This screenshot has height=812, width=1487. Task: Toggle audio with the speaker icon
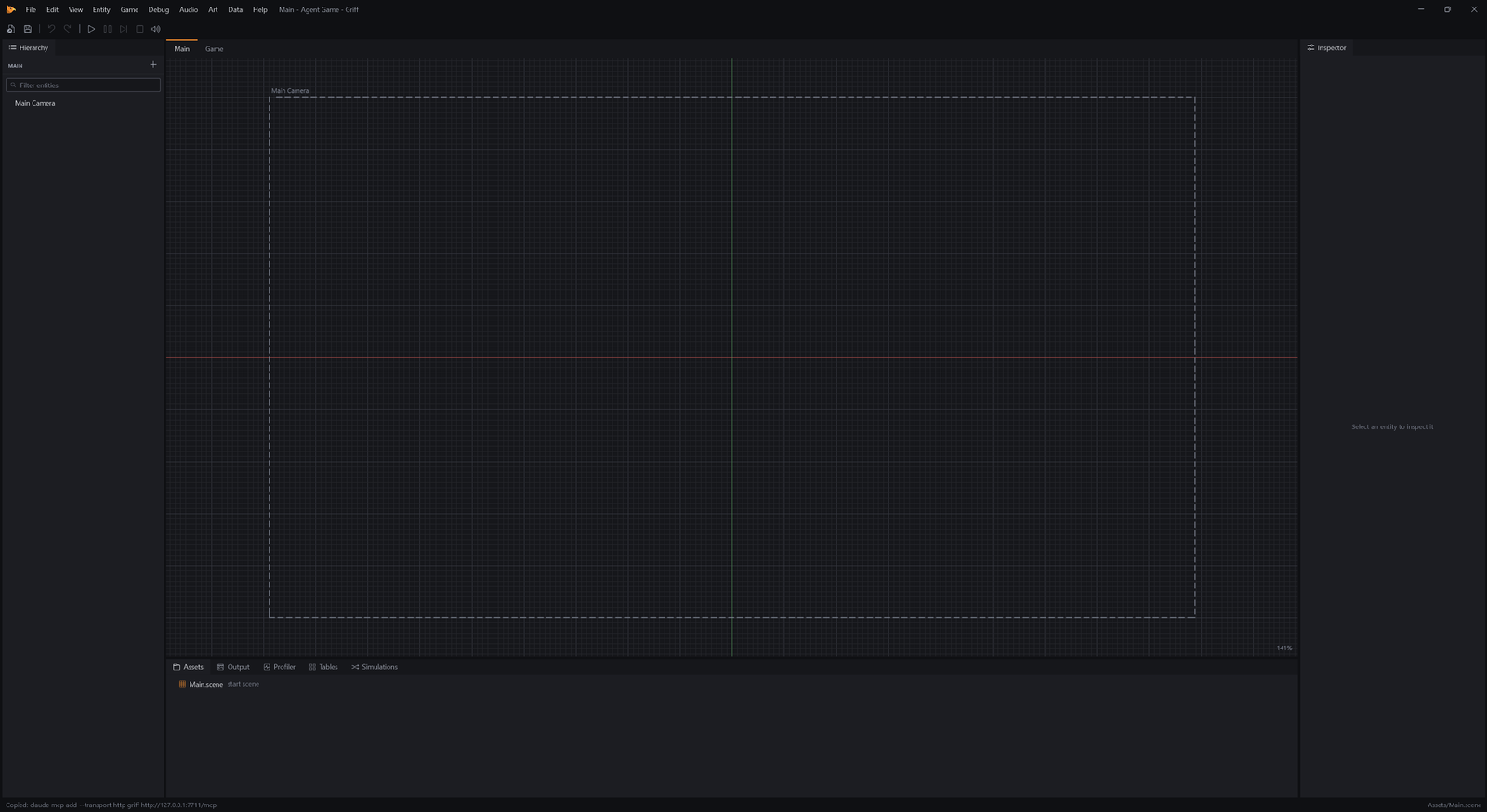156,29
